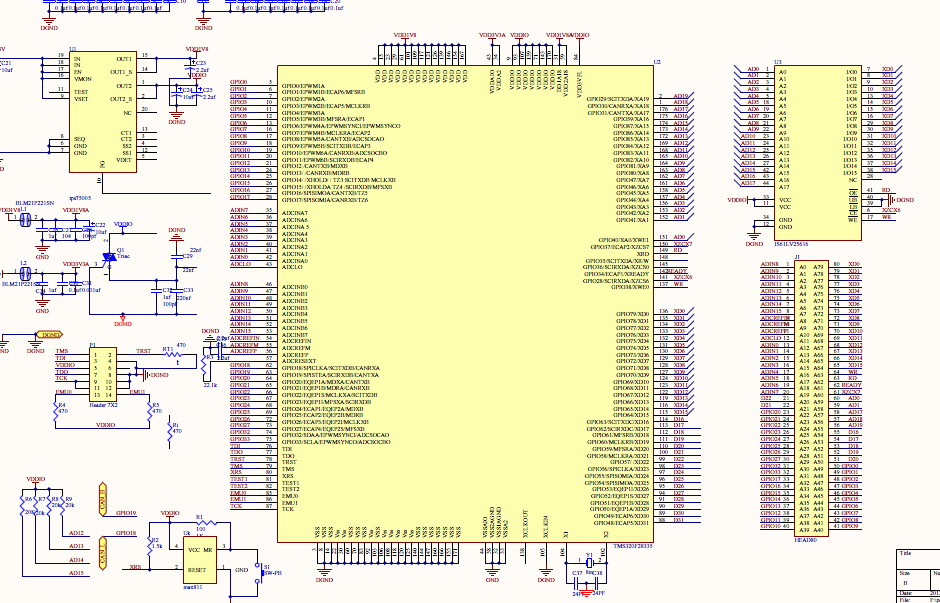Click the Header 7X2 JTAG connector P1
This screenshot has height=603, width=940.
pos(107,370)
